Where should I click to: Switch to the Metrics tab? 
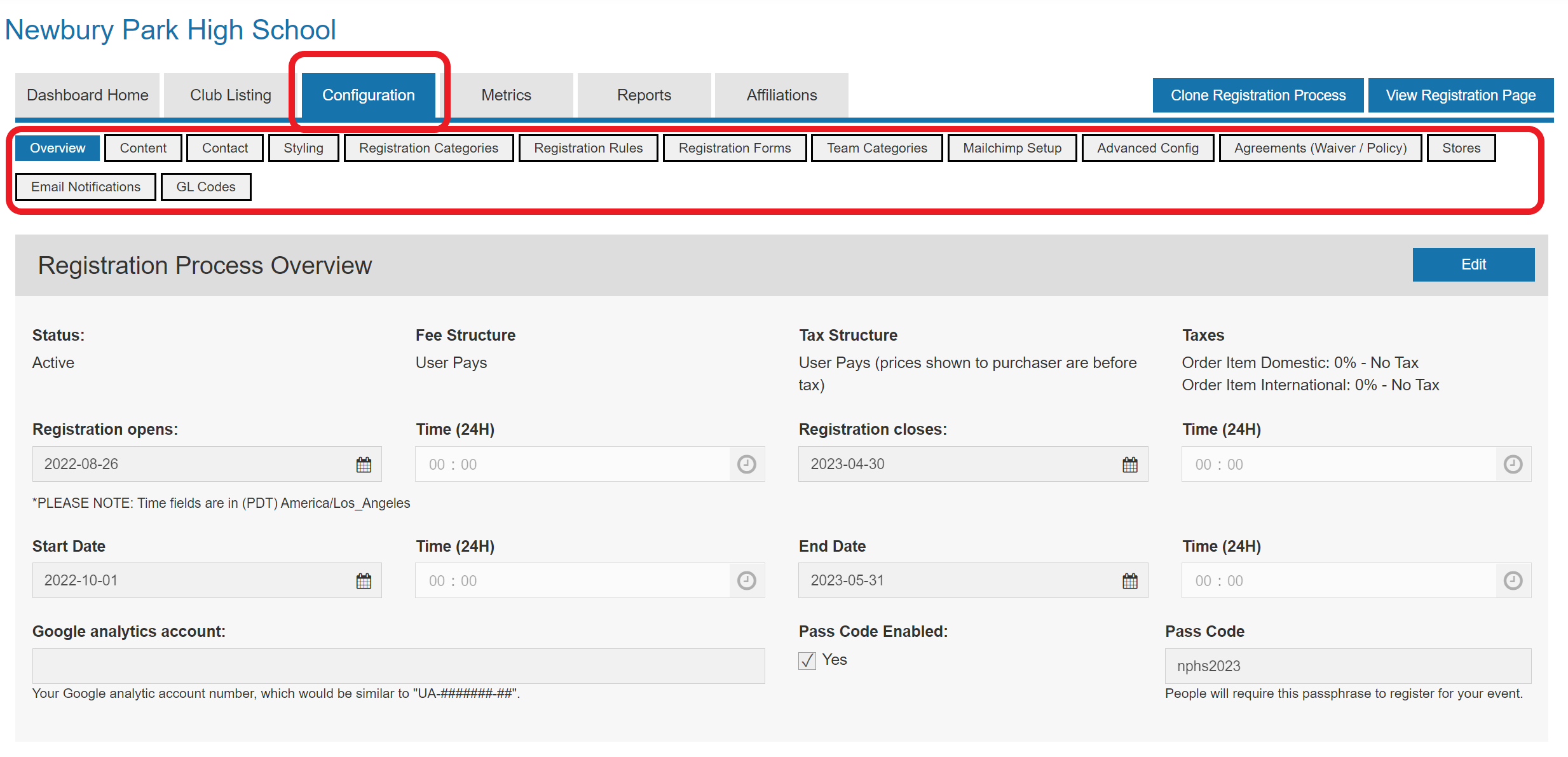(506, 95)
